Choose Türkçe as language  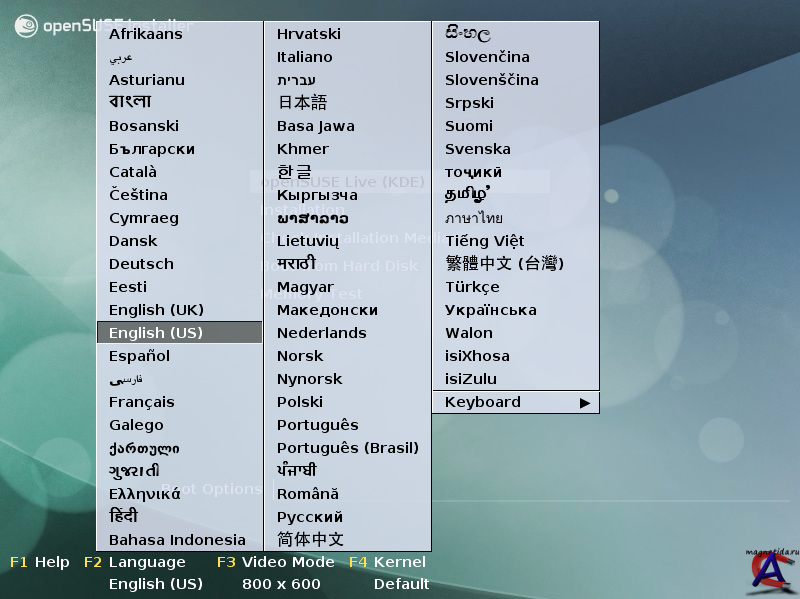pos(472,287)
